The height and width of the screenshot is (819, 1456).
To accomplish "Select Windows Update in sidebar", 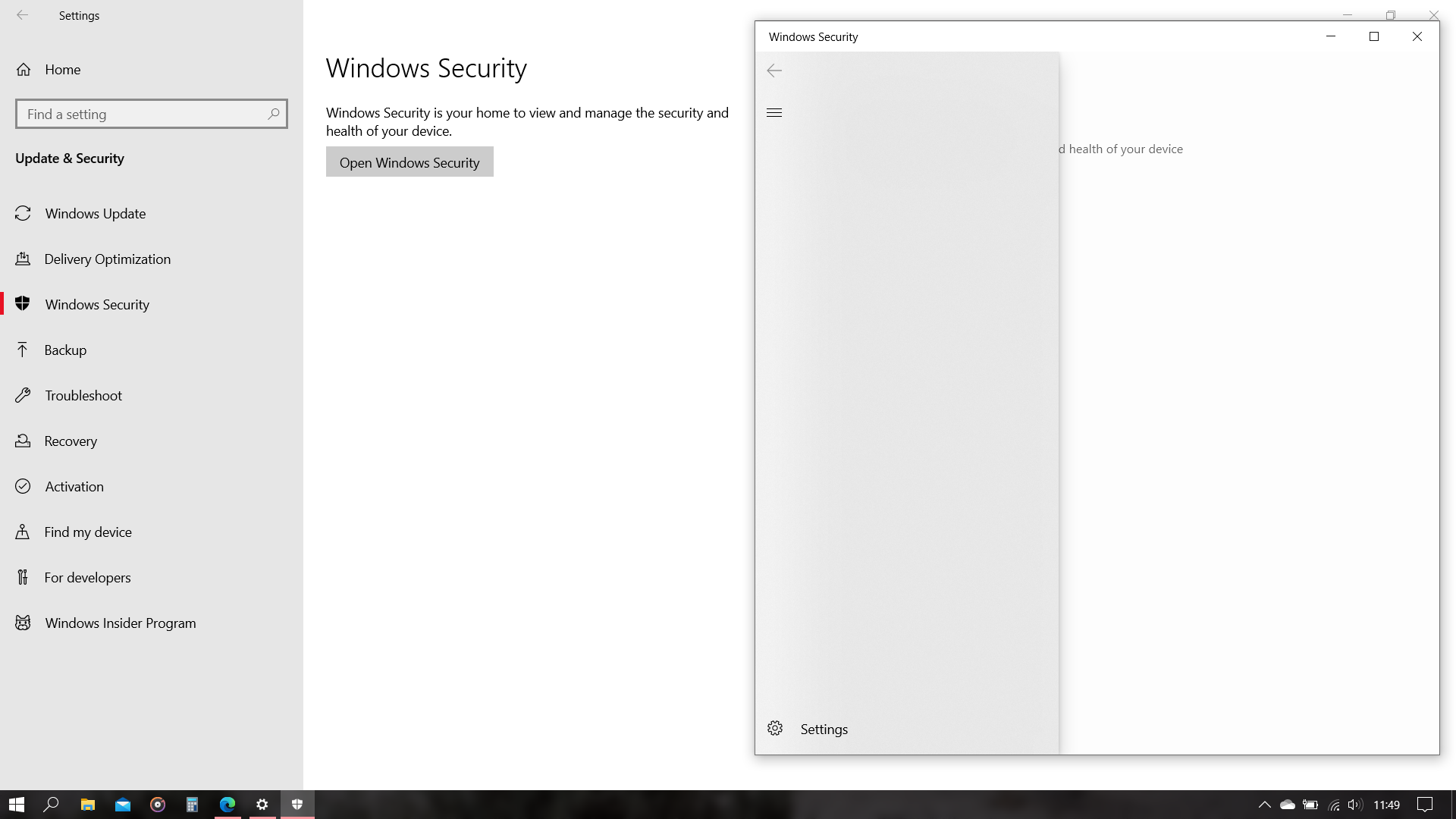I will [152, 214].
